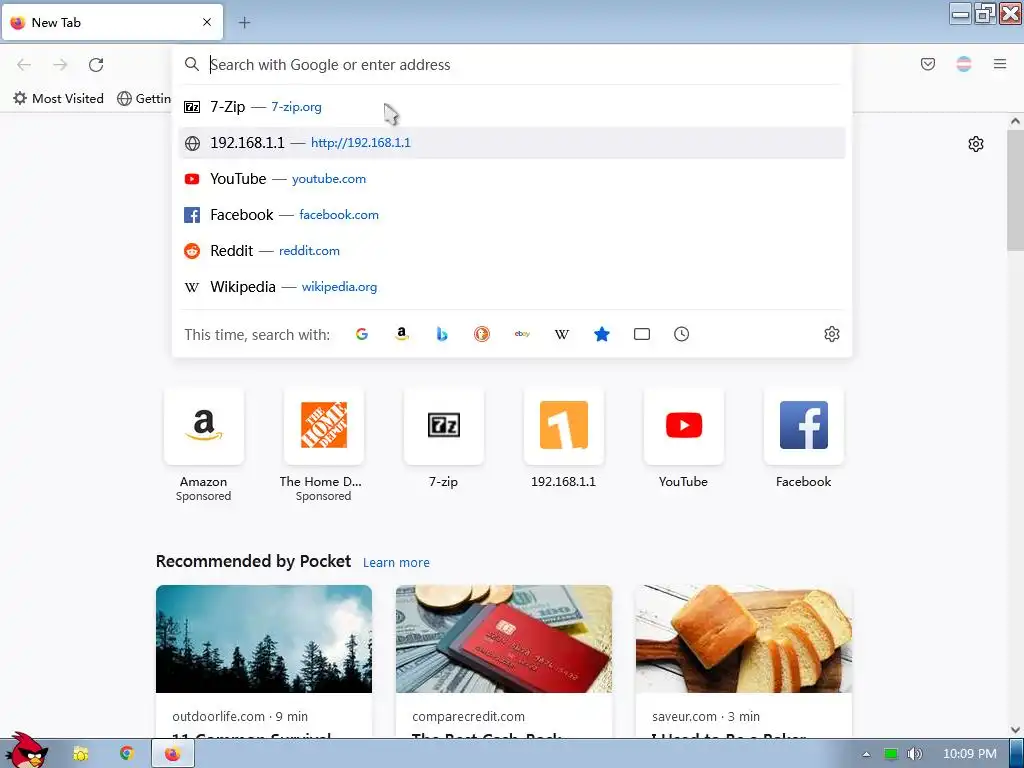Choose the YouTube suggestion row
Viewport: 1024px width, 768px height.
(x=512, y=179)
